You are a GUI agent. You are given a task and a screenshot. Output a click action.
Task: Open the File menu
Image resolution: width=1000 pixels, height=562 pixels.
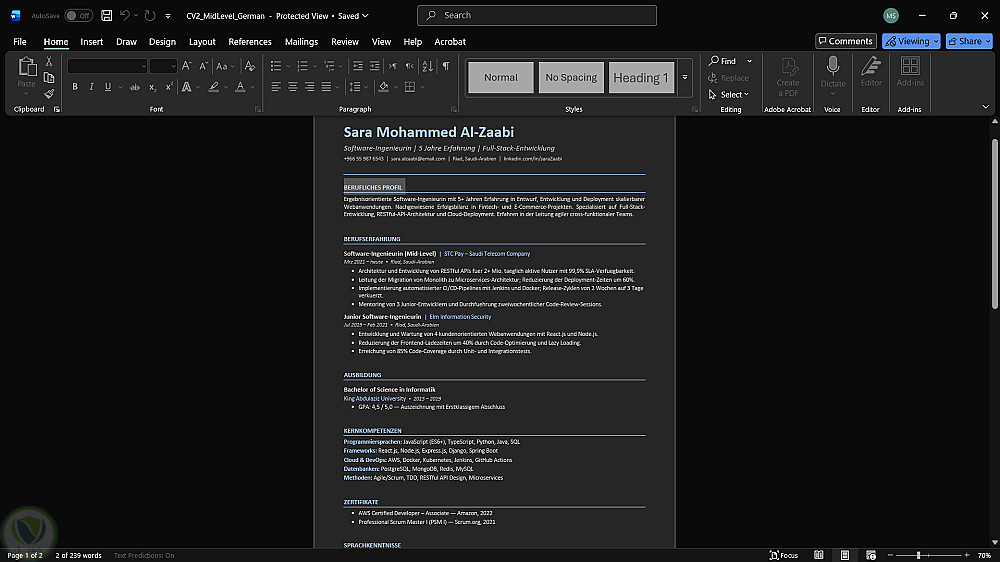[20, 42]
